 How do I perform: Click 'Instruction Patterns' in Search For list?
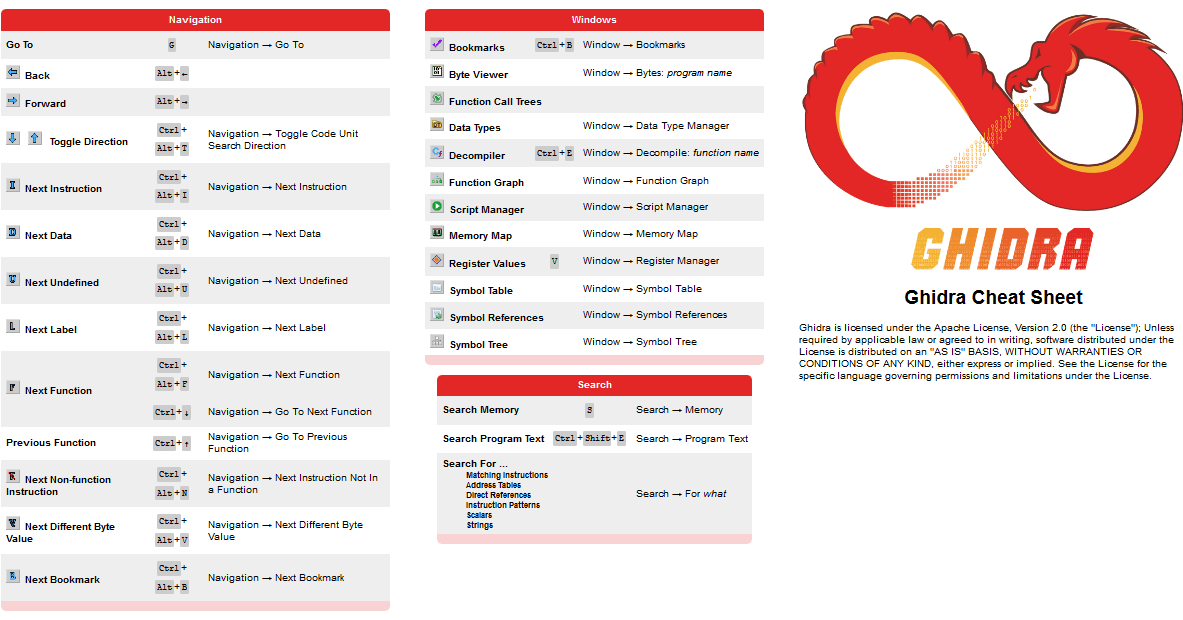coord(503,505)
